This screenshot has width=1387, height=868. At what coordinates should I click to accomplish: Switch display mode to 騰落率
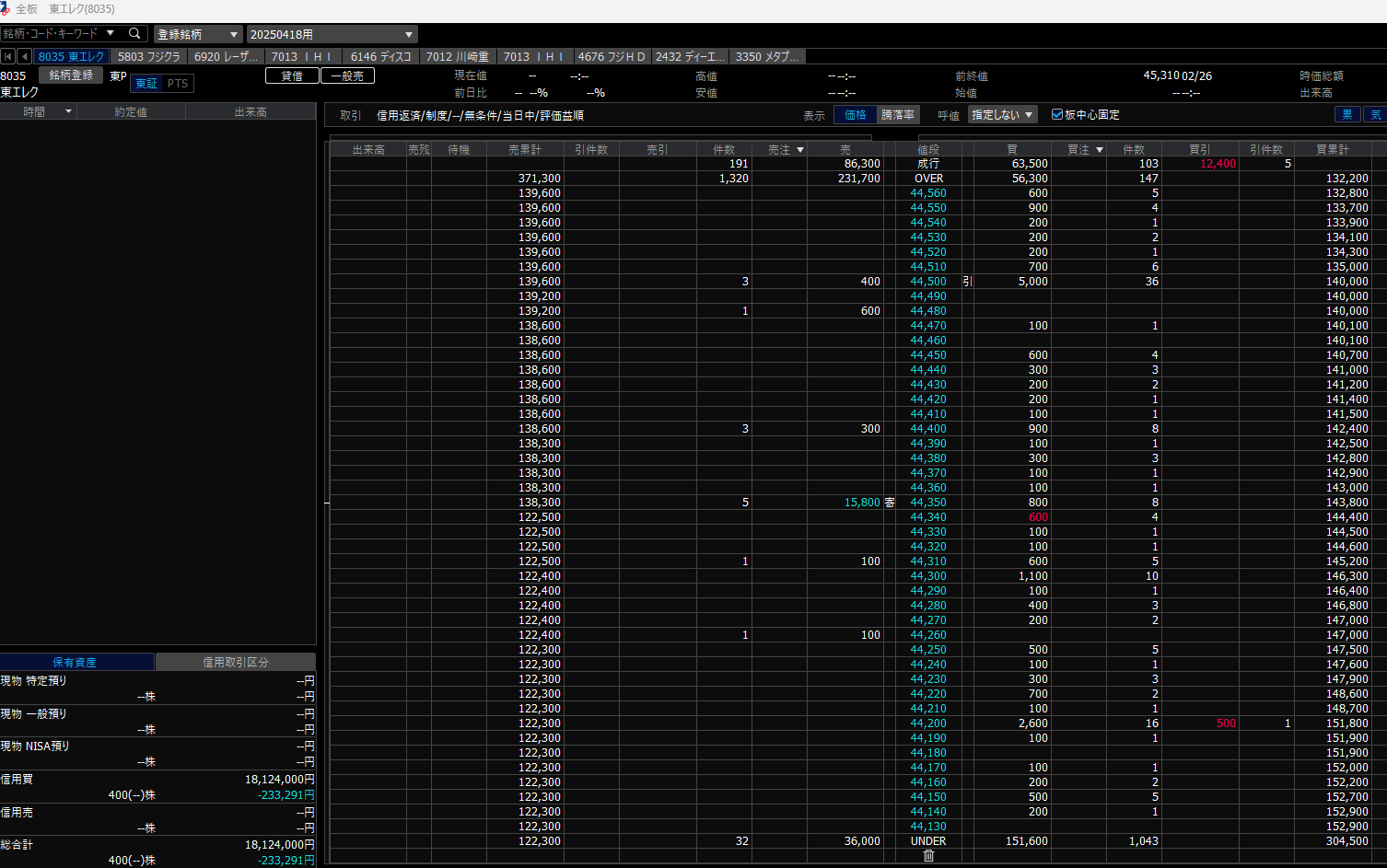897,115
